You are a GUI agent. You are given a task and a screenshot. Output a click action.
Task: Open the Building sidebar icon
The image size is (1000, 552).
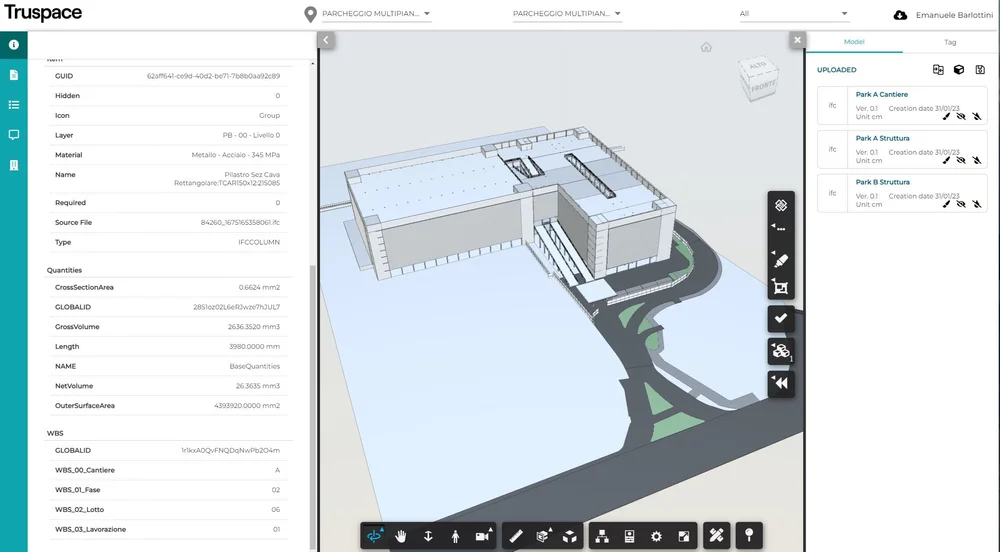pyautogui.click(x=13, y=165)
